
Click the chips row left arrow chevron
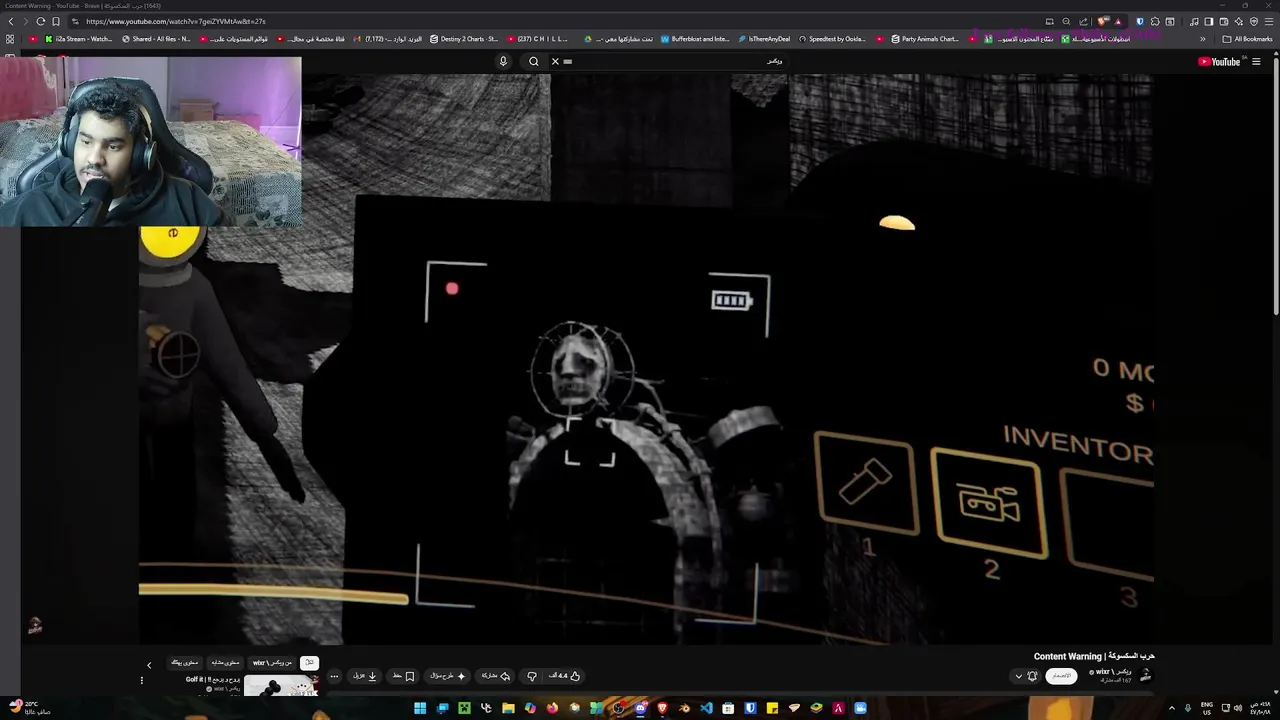149,665
